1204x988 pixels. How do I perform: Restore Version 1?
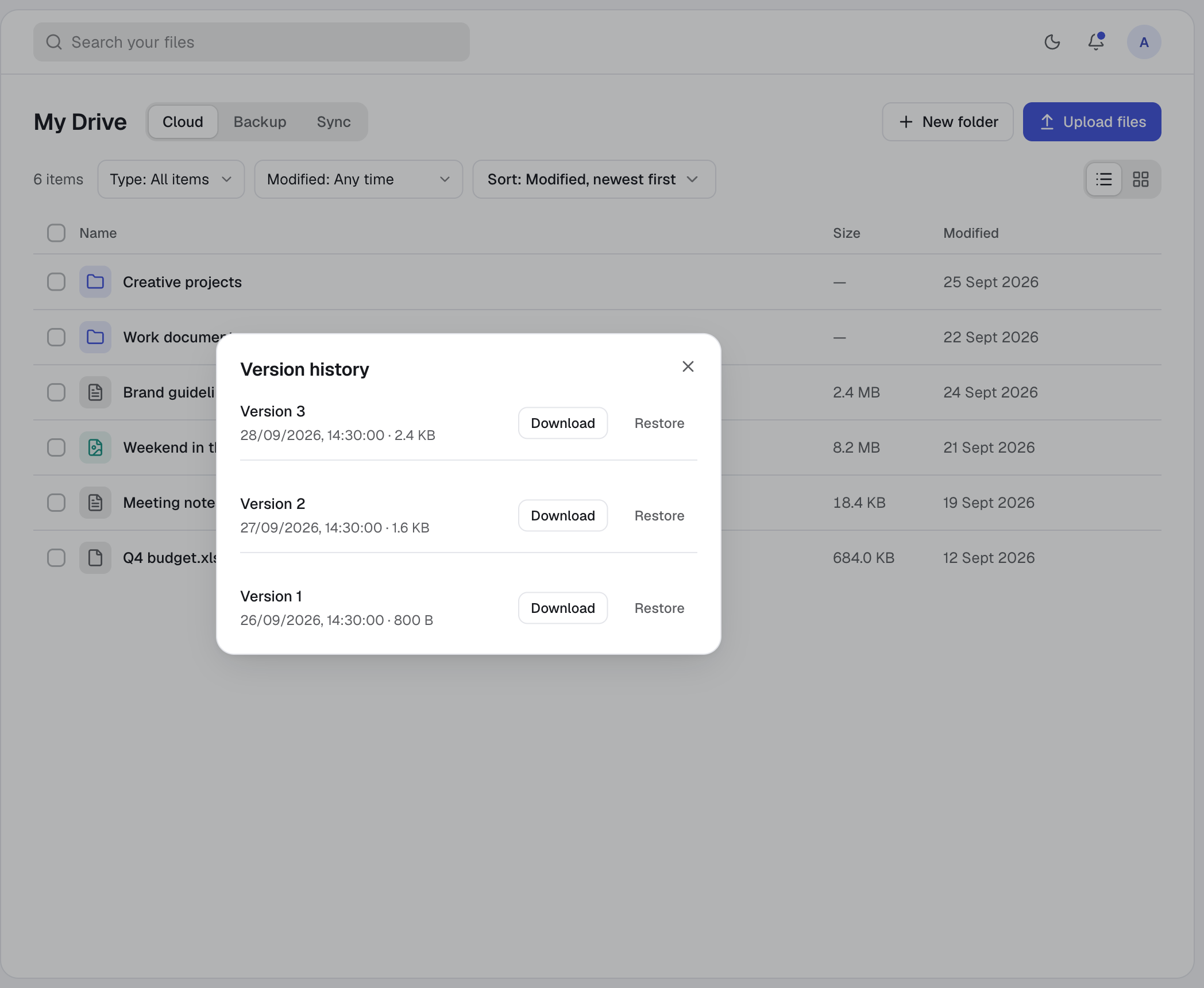(659, 608)
